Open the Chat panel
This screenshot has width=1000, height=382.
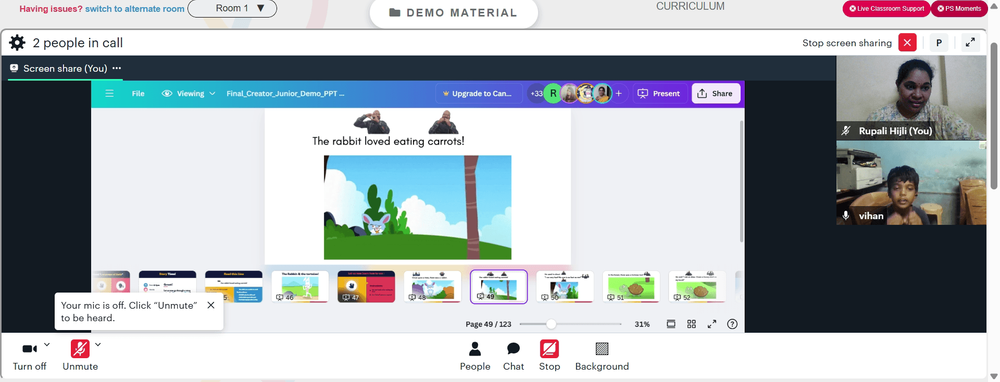pyautogui.click(x=513, y=356)
